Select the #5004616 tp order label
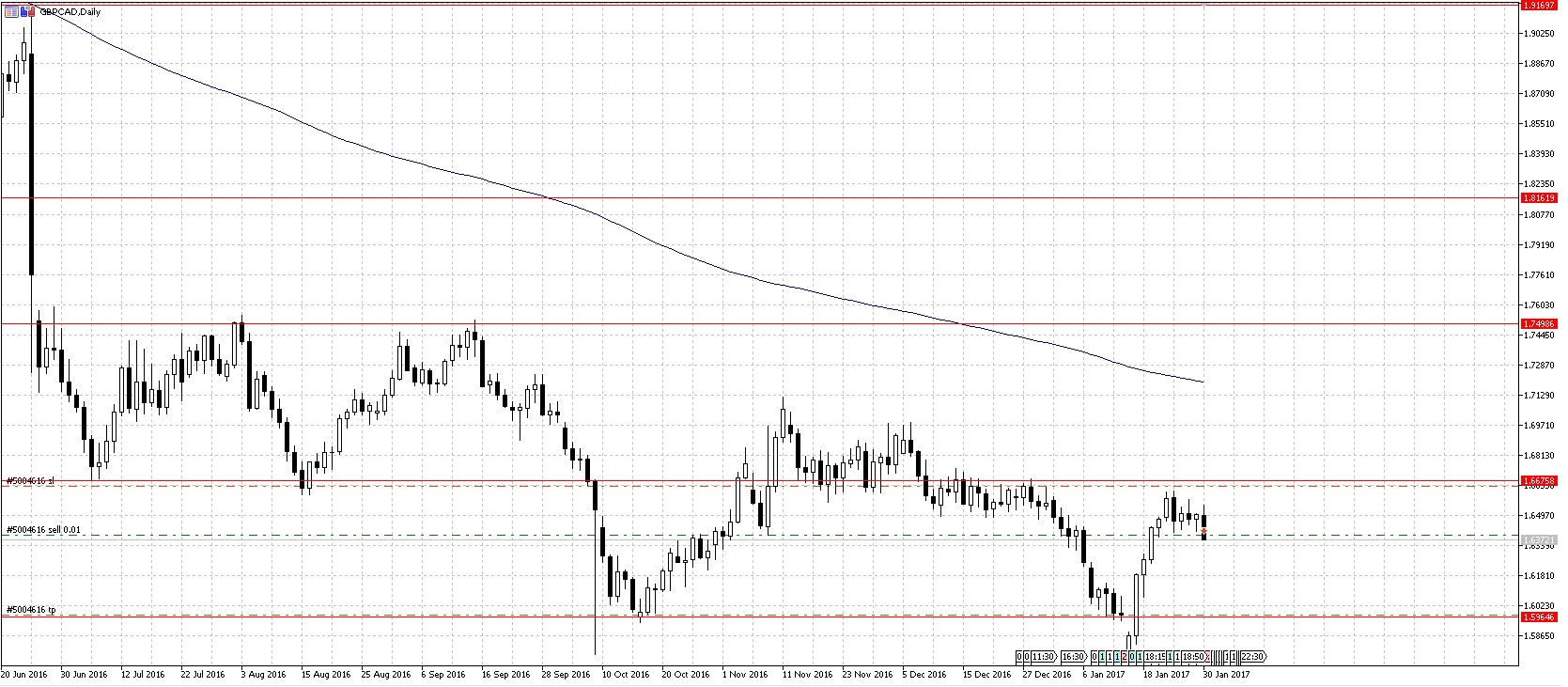Image resolution: width=1568 pixels, height=687 pixels. point(31,610)
